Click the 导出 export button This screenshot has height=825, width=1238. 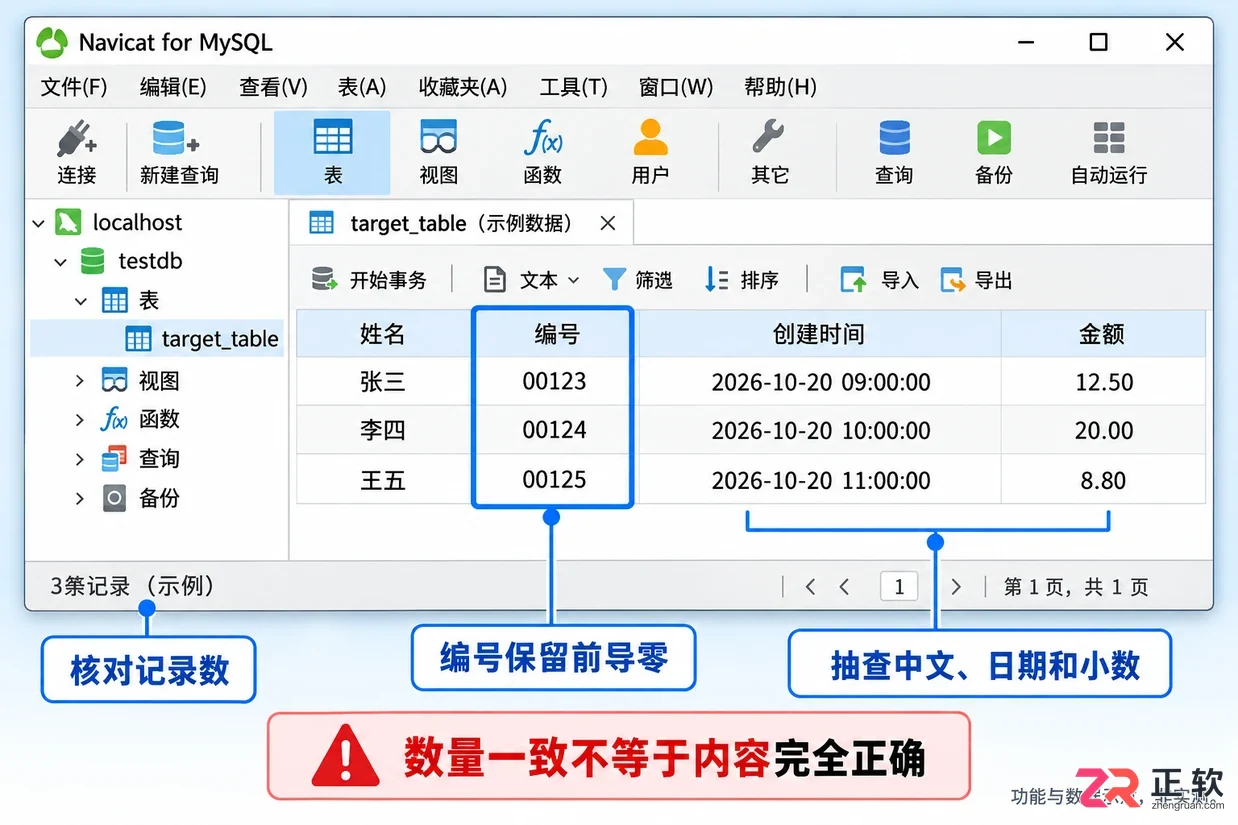[x=977, y=280]
